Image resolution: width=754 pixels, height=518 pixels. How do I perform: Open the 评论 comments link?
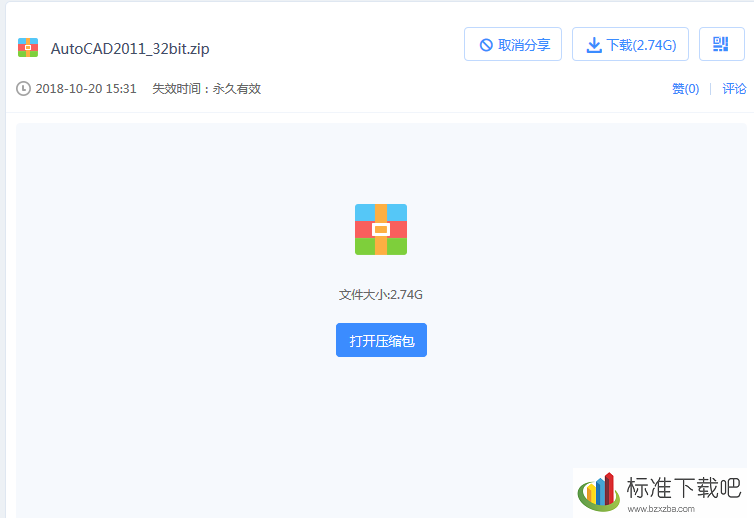tap(734, 88)
